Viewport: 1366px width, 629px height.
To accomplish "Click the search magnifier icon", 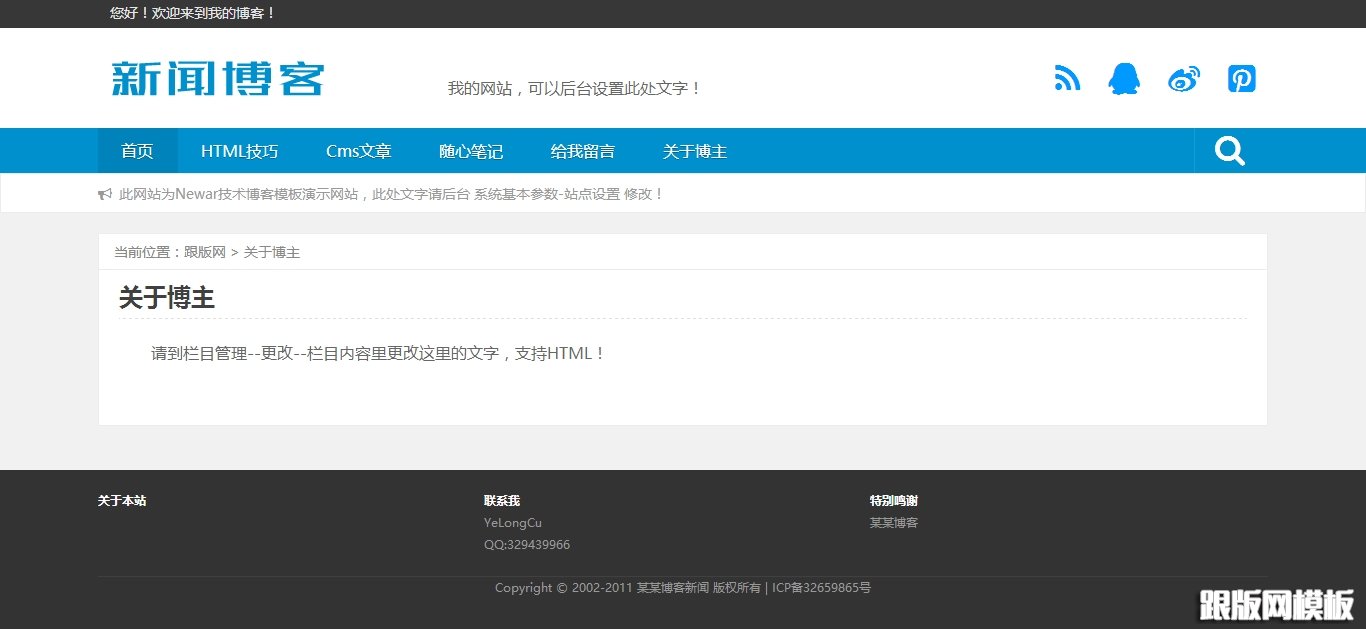I will click(x=1229, y=150).
